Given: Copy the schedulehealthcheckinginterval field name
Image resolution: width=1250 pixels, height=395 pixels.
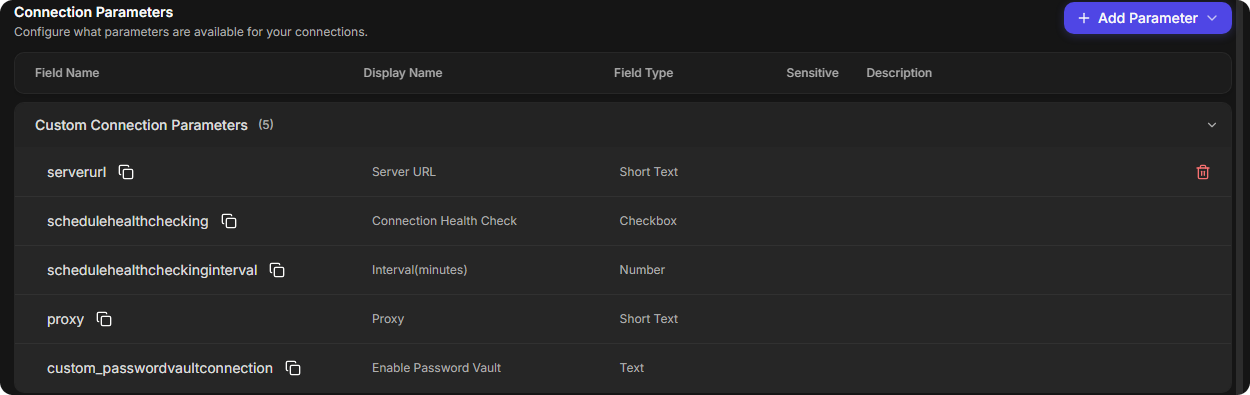Looking at the screenshot, I should tap(278, 270).
